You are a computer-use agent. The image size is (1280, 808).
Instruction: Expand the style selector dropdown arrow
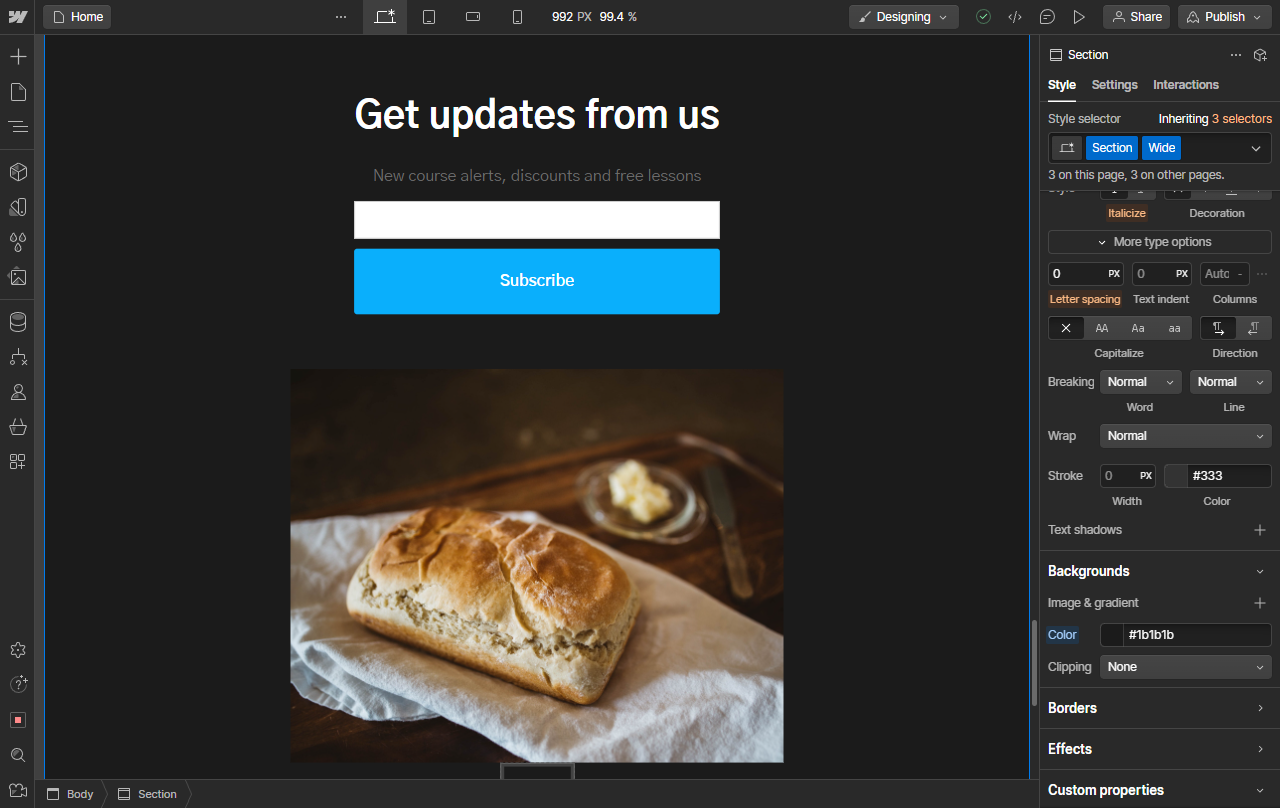pyautogui.click(x=1256, y=148)
